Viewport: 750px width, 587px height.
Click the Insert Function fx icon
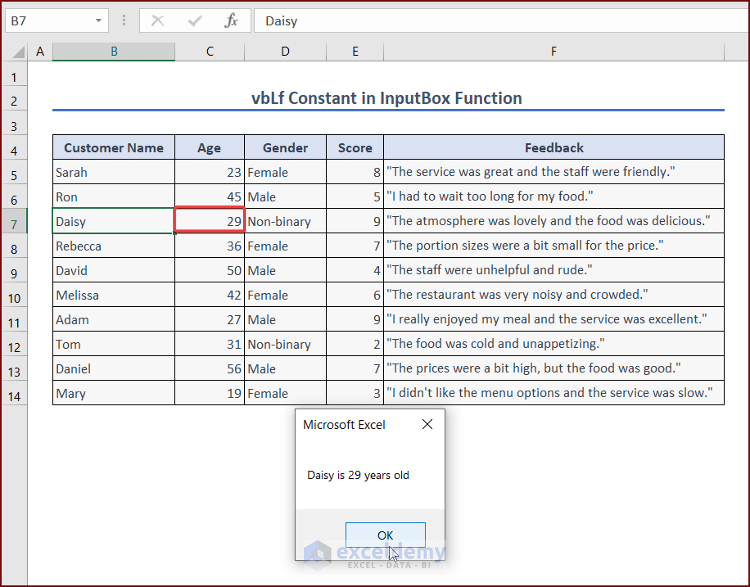point(231,21)
